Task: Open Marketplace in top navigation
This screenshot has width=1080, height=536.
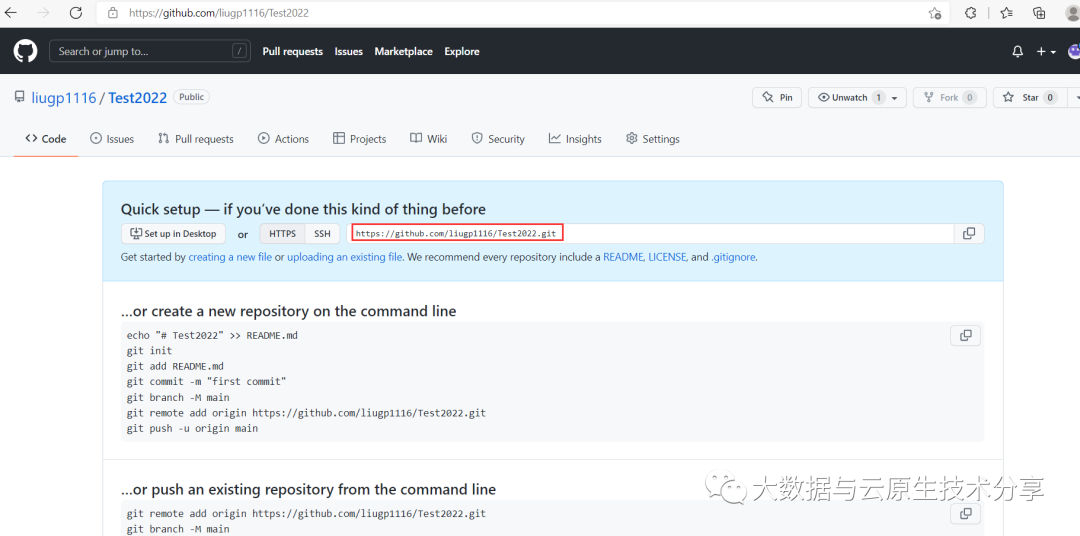Action: coord(404,52)
